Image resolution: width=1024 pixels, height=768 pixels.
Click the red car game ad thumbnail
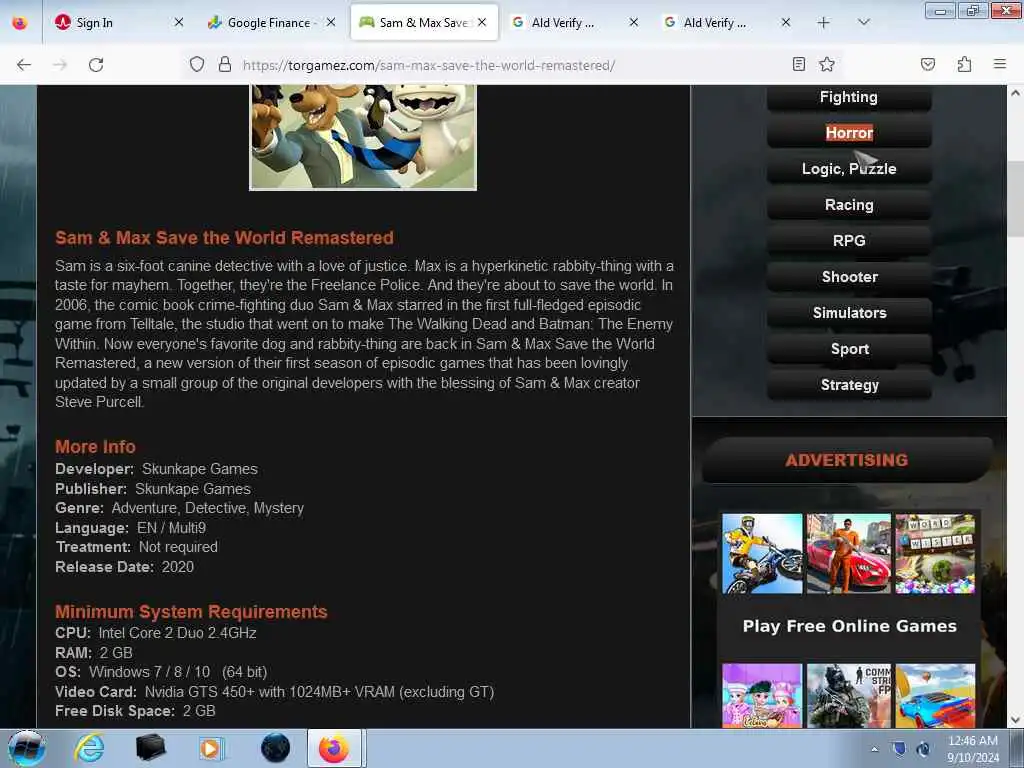pos(848,554)
